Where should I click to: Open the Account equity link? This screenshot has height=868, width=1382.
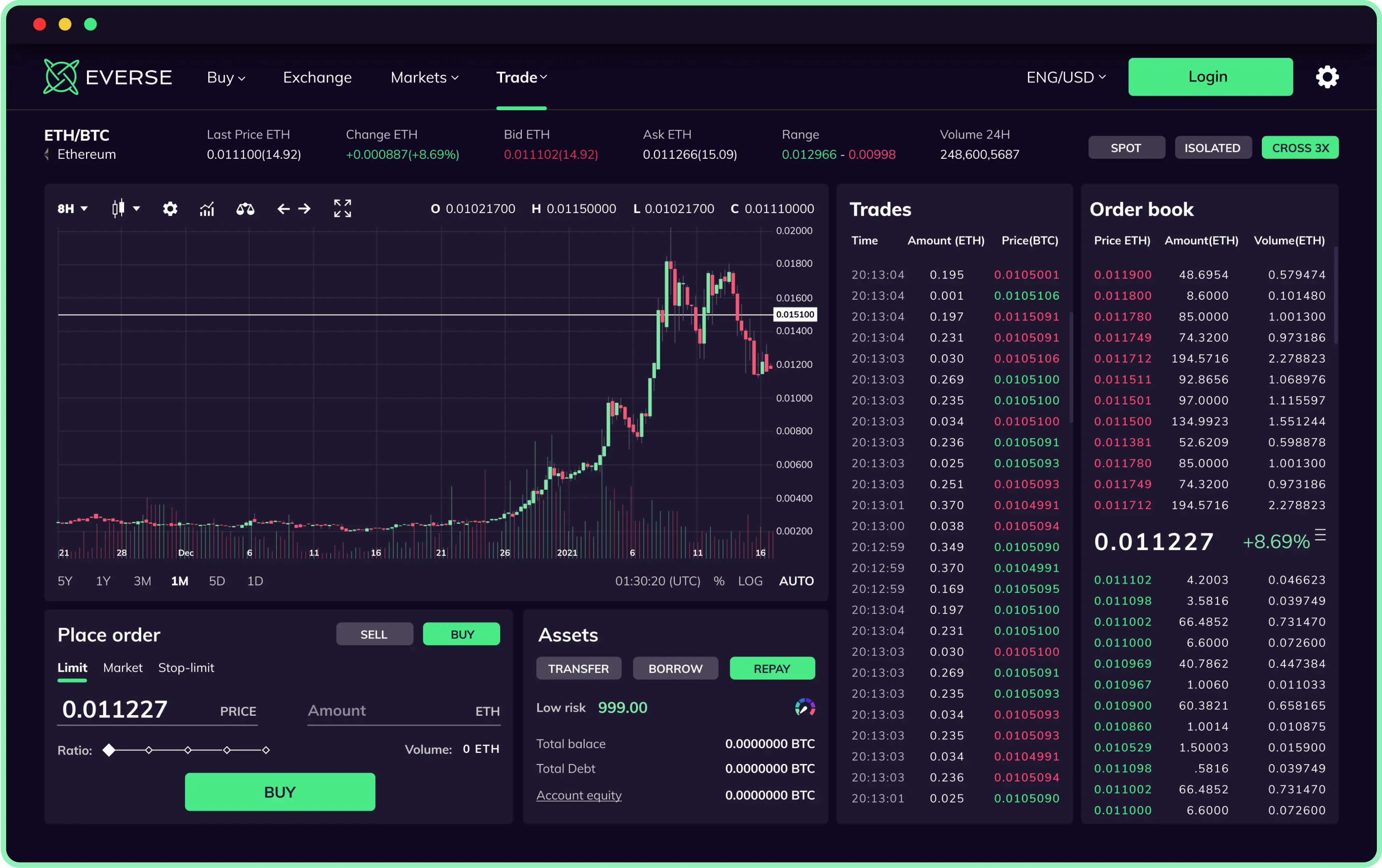pyautogui.click(x=579, y=795)
